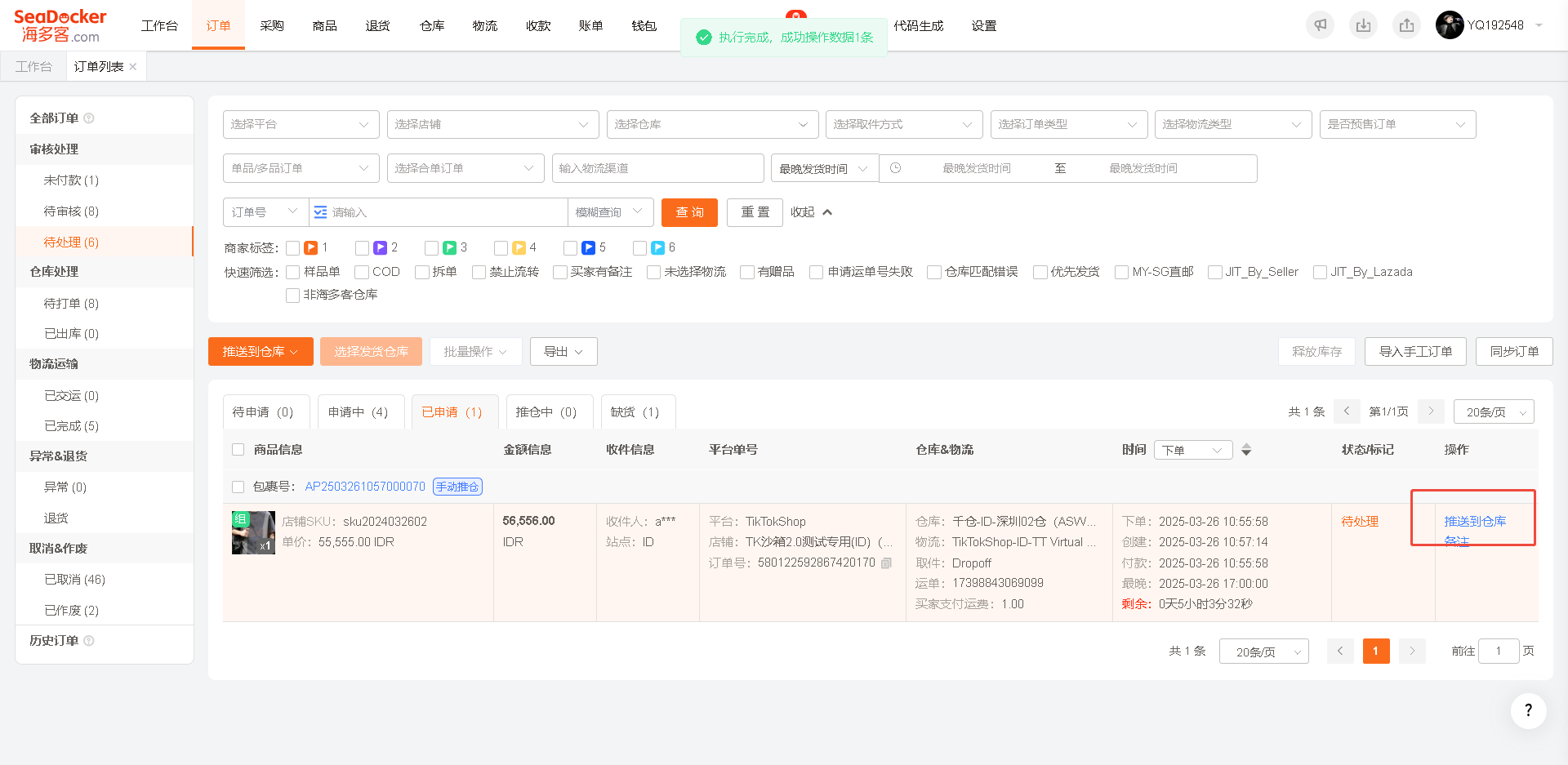Copy order number 580122592867420170 icon
This screenshot has width=1568, height=765.
(887, 563)
